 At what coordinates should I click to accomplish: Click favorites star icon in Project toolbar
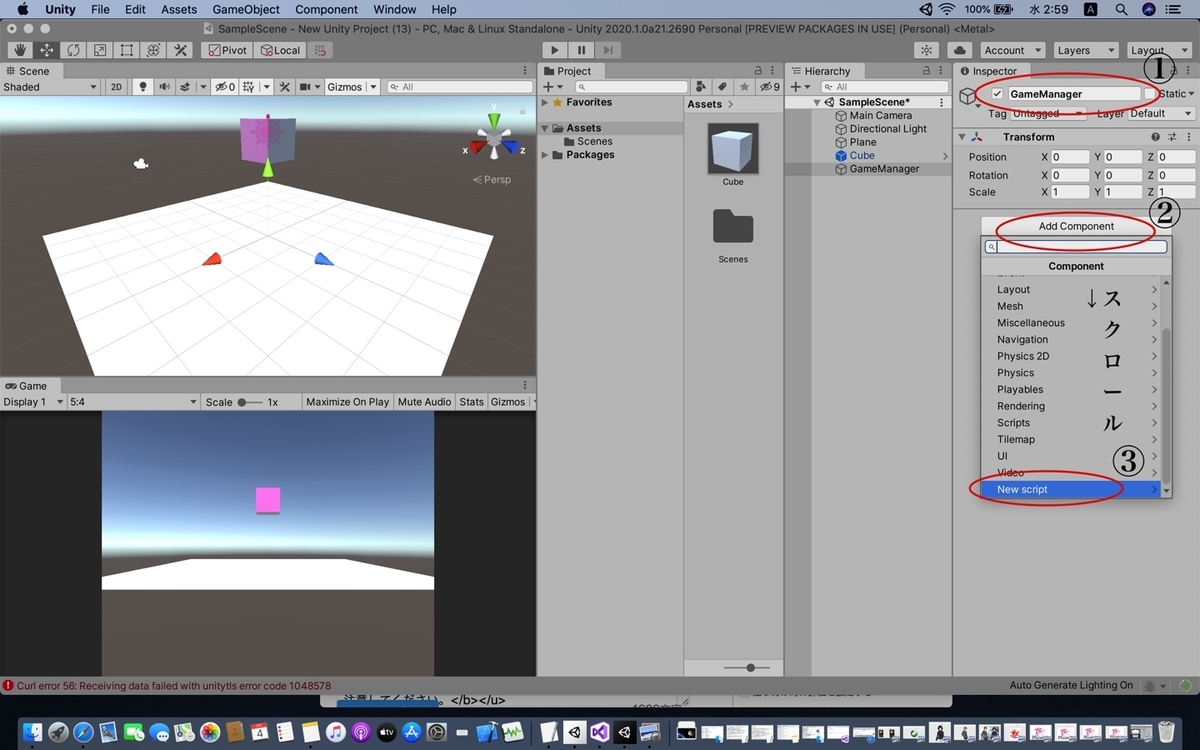point(743,87)
